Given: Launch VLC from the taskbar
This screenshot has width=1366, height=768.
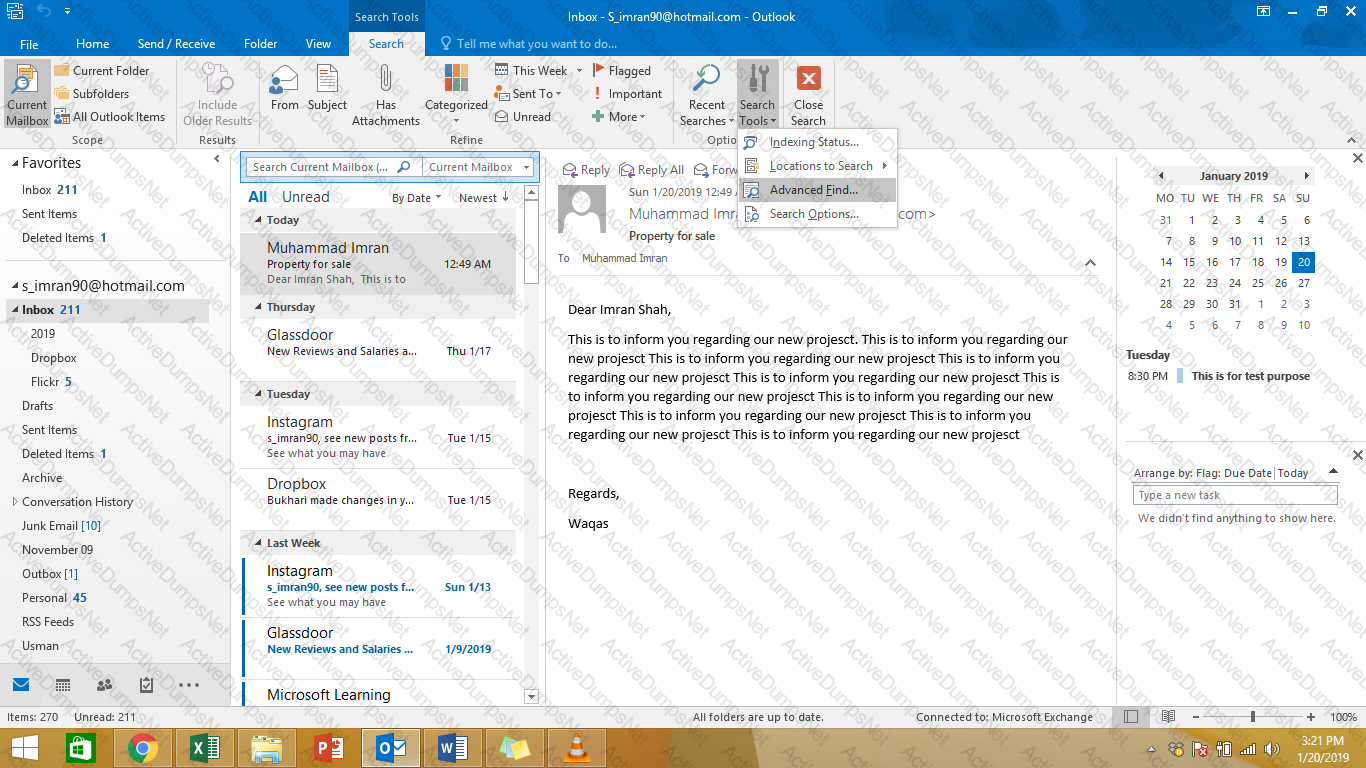Looking at the screenshot, I should (x=577, y=747).
